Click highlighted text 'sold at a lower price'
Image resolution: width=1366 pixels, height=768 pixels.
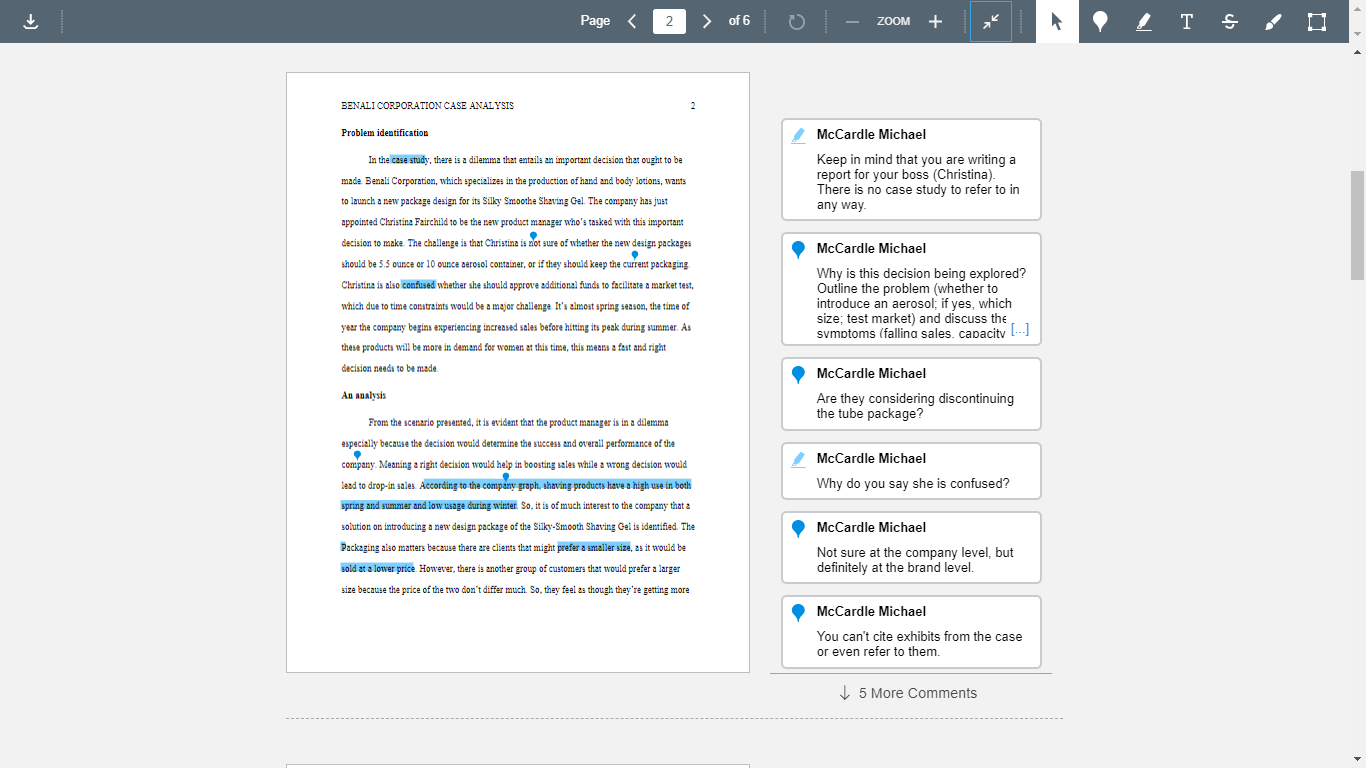pyautogui.click(x=378, y=568)
